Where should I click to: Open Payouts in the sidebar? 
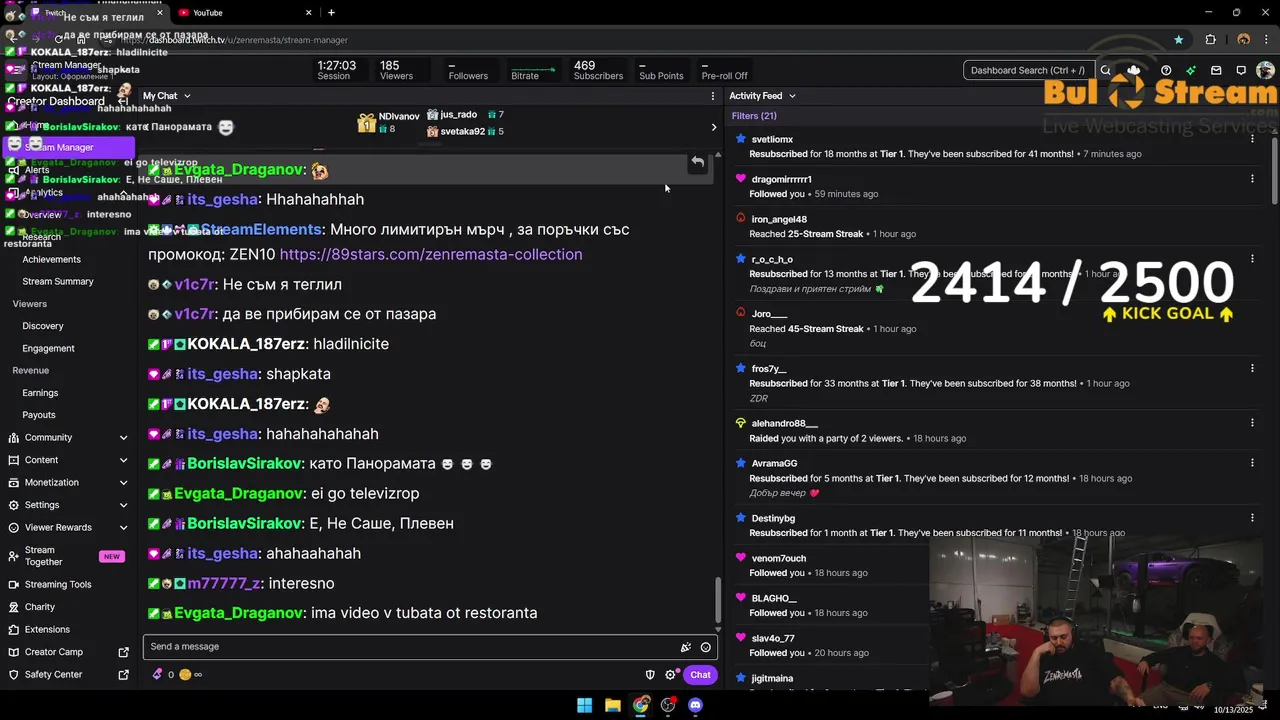(39, 415)
